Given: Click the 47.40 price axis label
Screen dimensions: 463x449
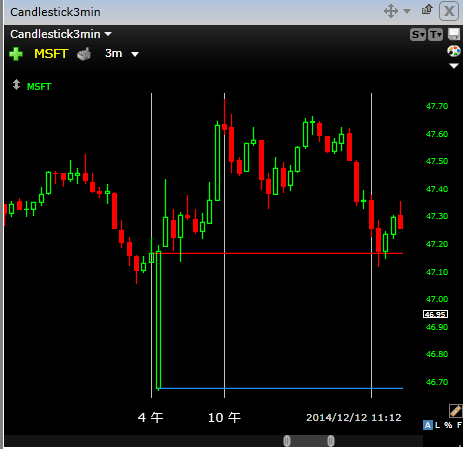Looking at the screenshot, I should (x=437, y=189).
